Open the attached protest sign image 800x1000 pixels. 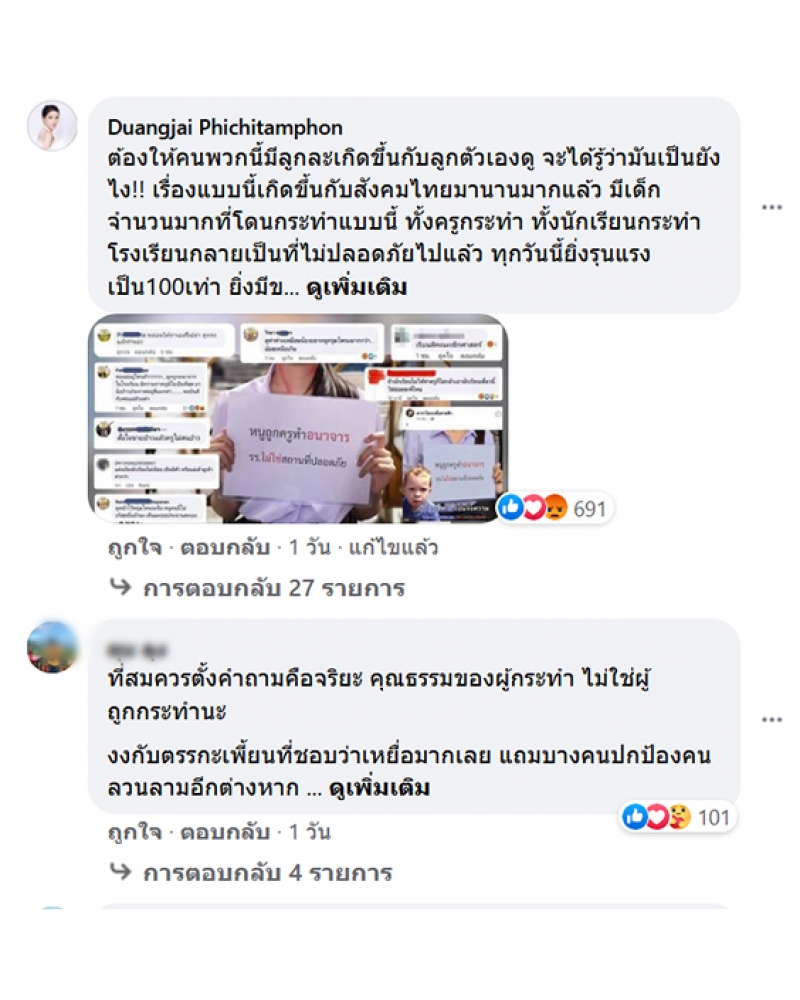[x=297, y=418]
